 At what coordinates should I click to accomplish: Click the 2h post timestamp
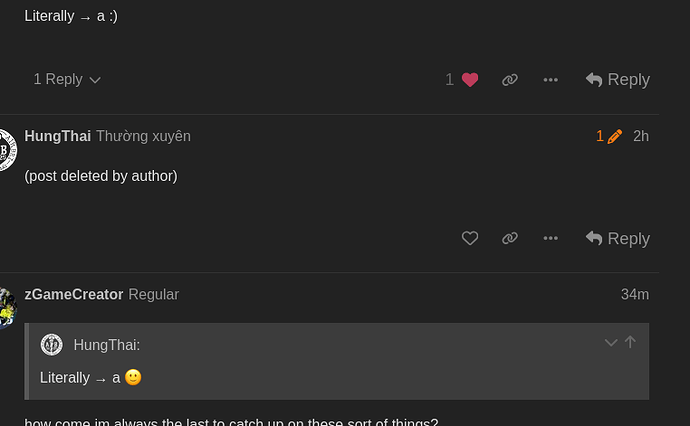coord(641,136)
